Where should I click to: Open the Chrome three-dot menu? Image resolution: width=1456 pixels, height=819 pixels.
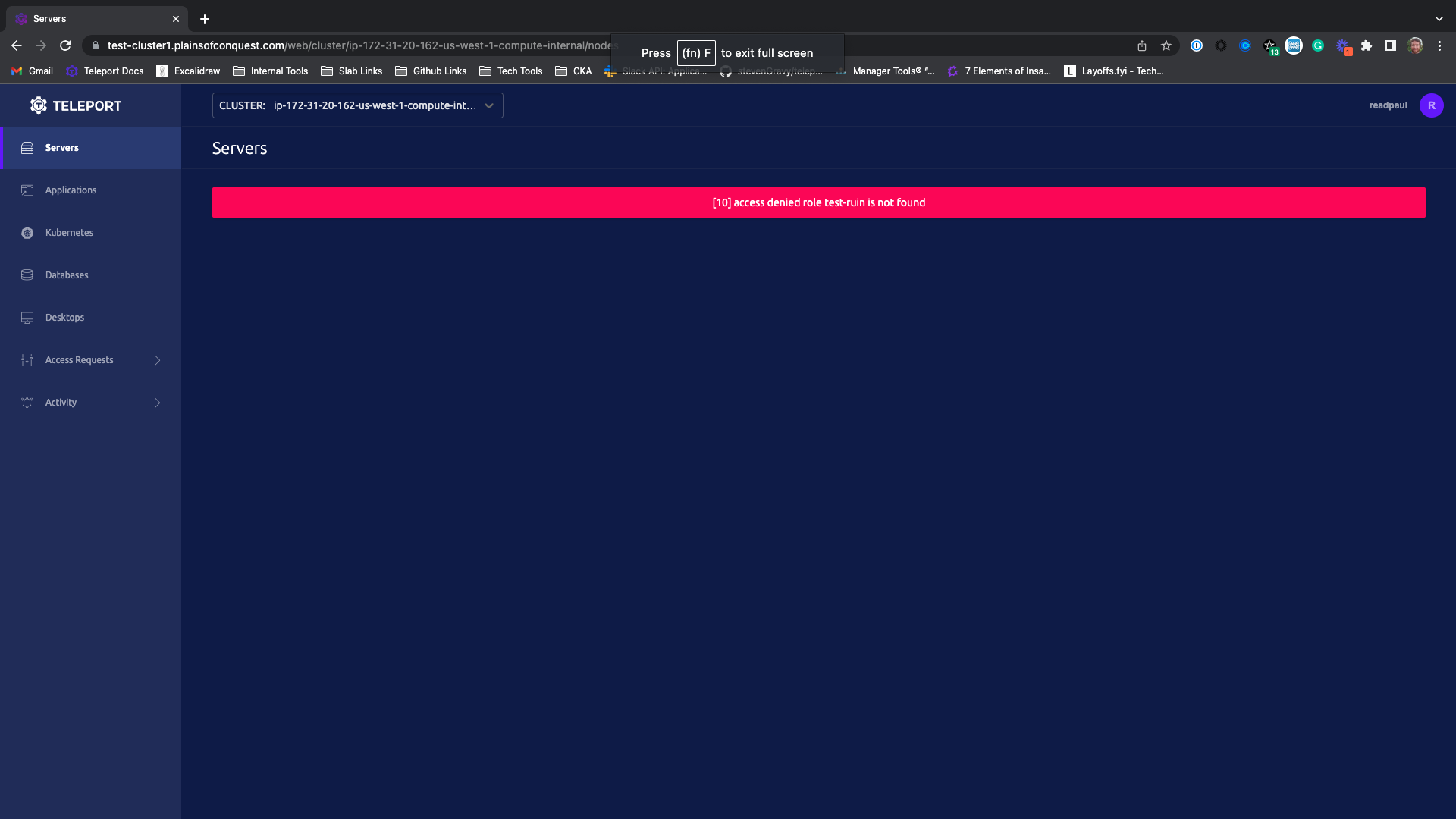(x=1440, y=45)
